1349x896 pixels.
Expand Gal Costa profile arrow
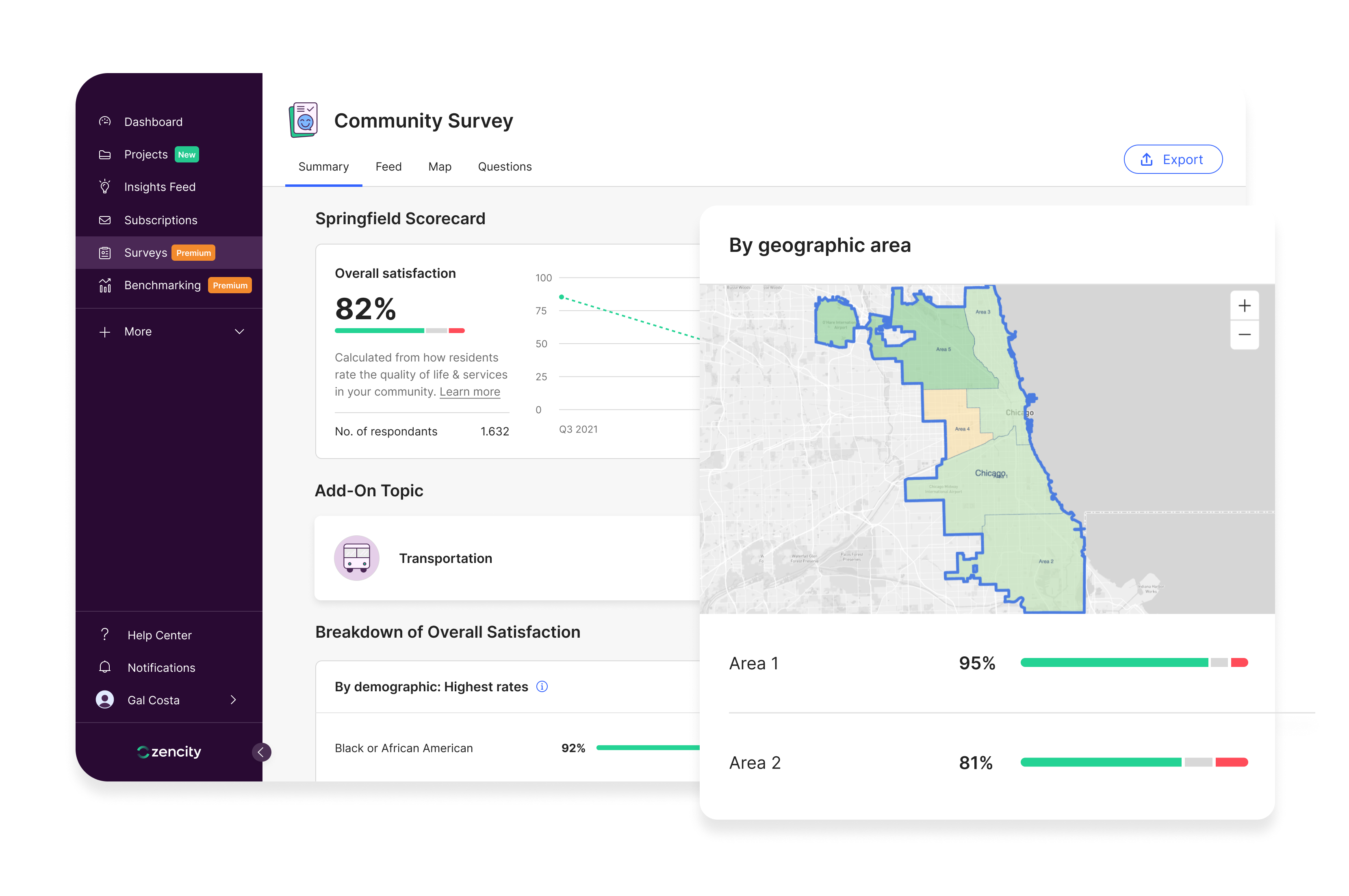pyautogui.click(x=233, y=699)
